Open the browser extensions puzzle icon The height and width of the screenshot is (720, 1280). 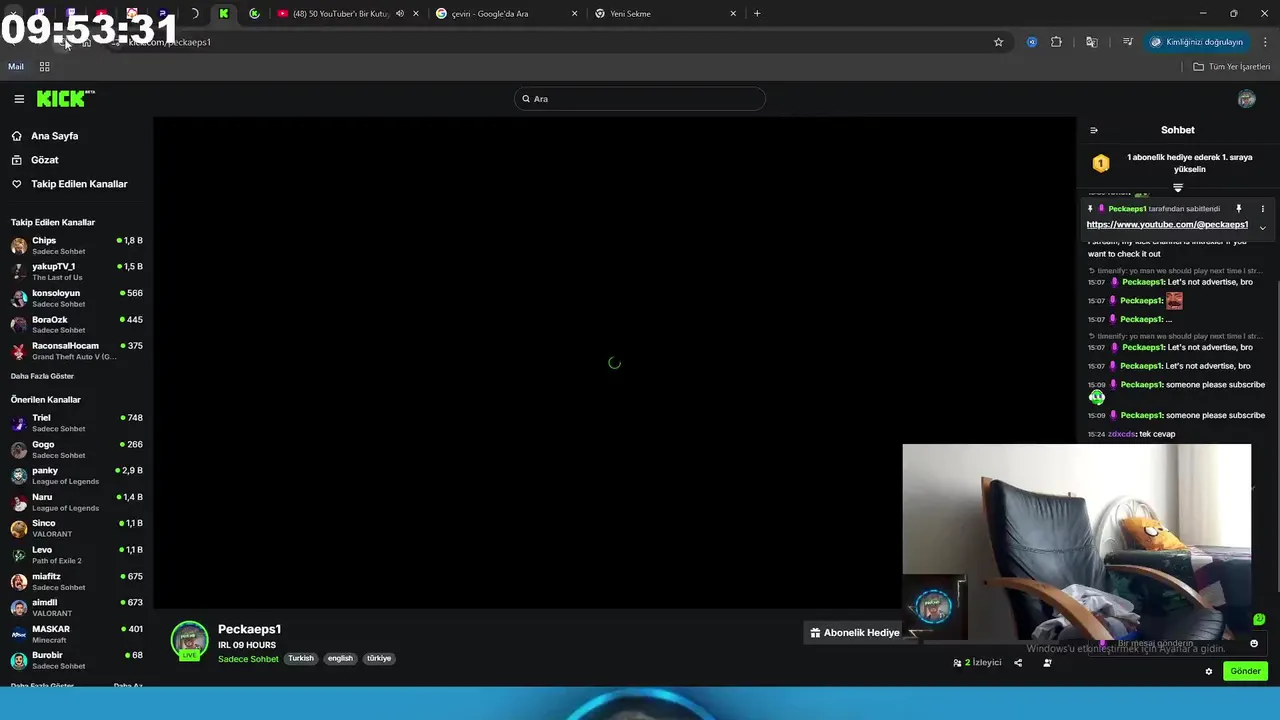click(1056, 42)
